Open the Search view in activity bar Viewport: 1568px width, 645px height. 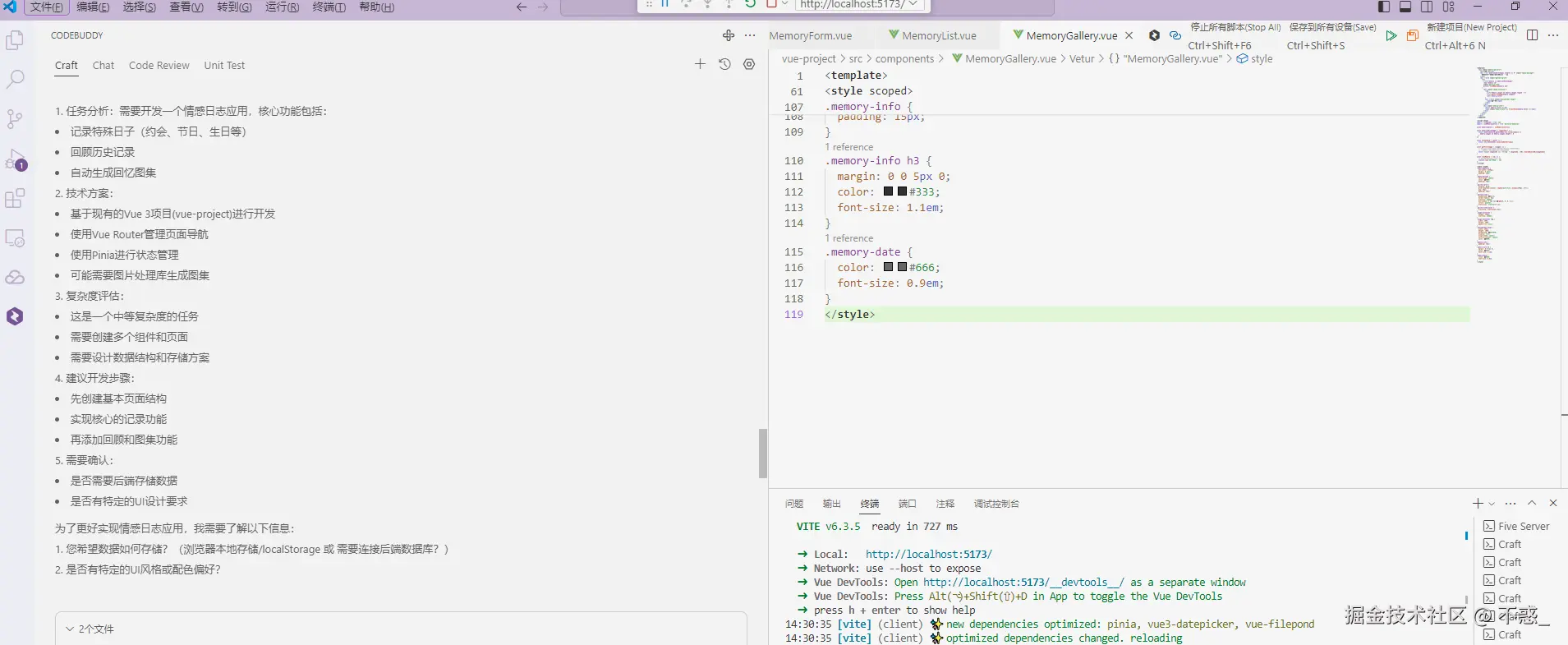(15, 80)
